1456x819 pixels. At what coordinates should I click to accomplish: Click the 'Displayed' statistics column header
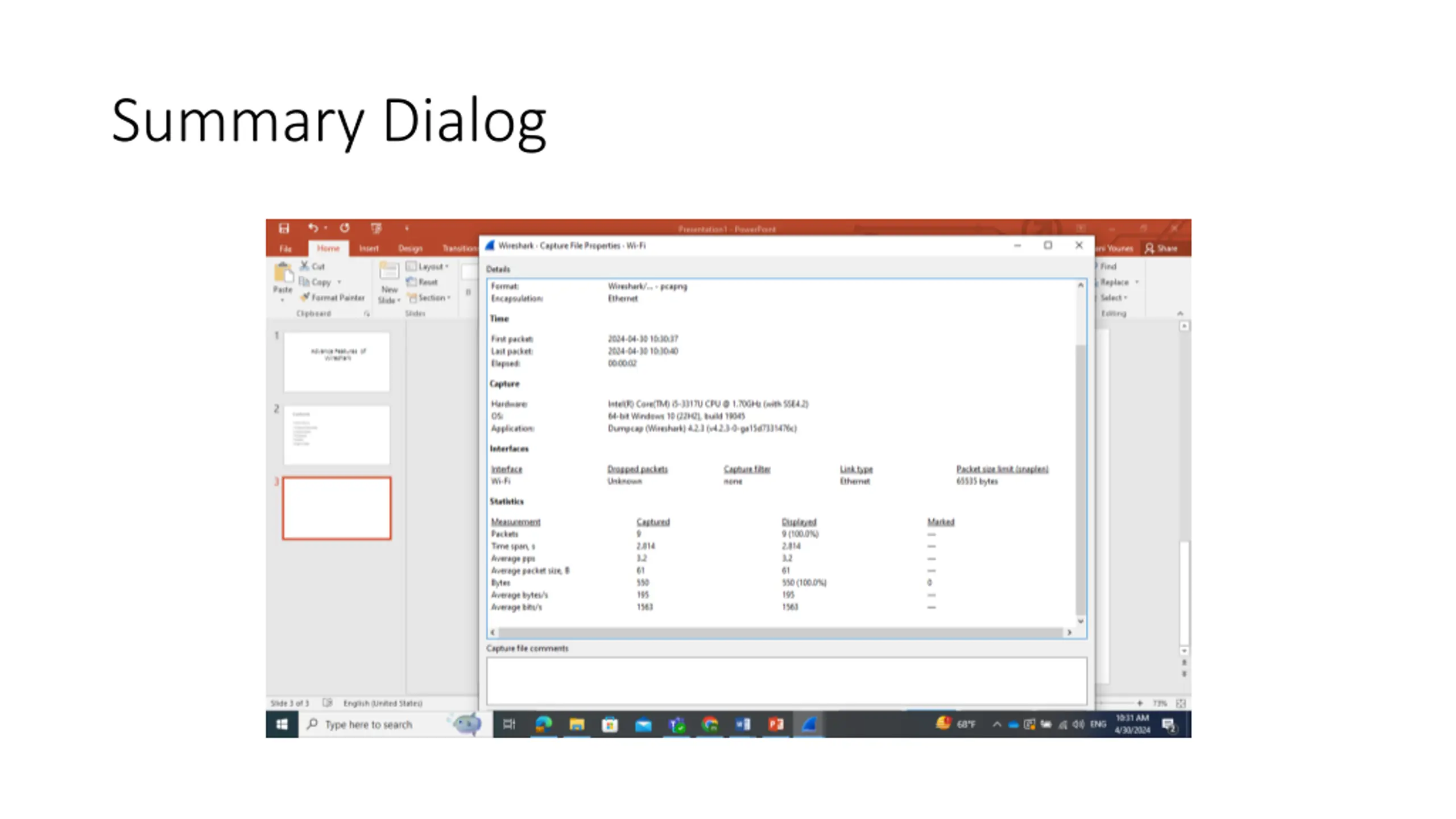coord(799,522)
